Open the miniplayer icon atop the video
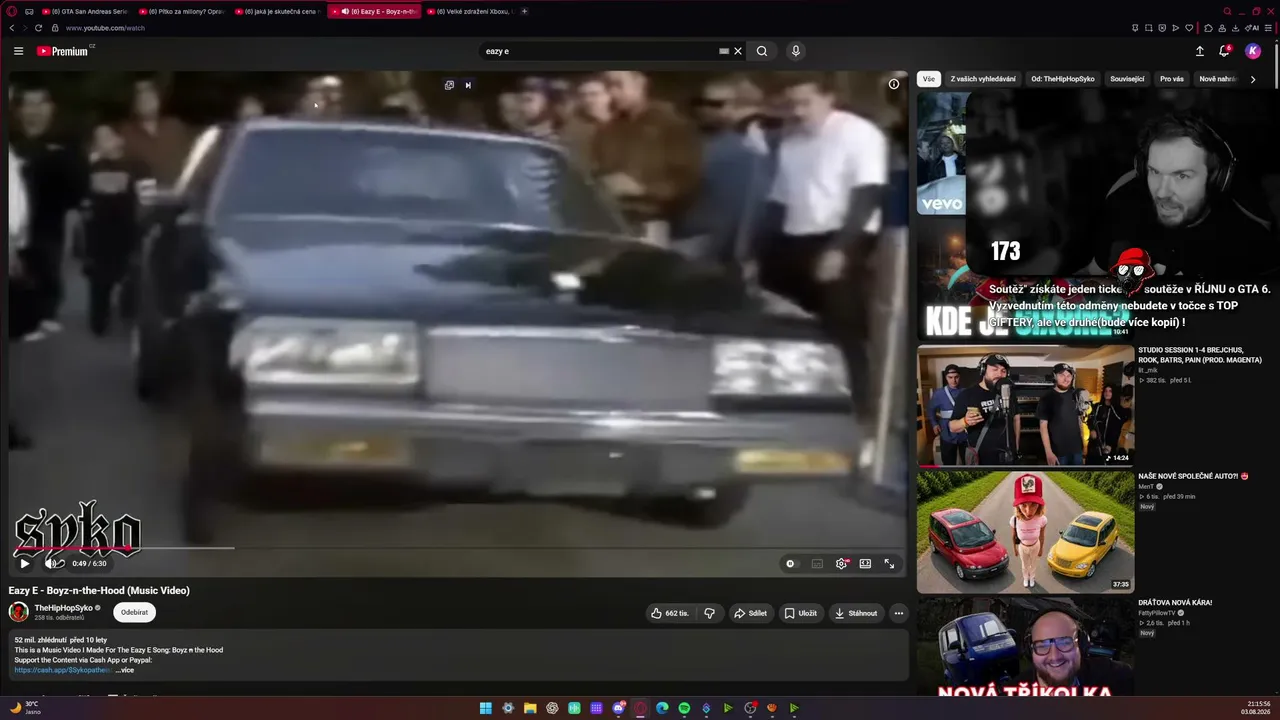Screen dimensions: 1280x720 (449, 85)
